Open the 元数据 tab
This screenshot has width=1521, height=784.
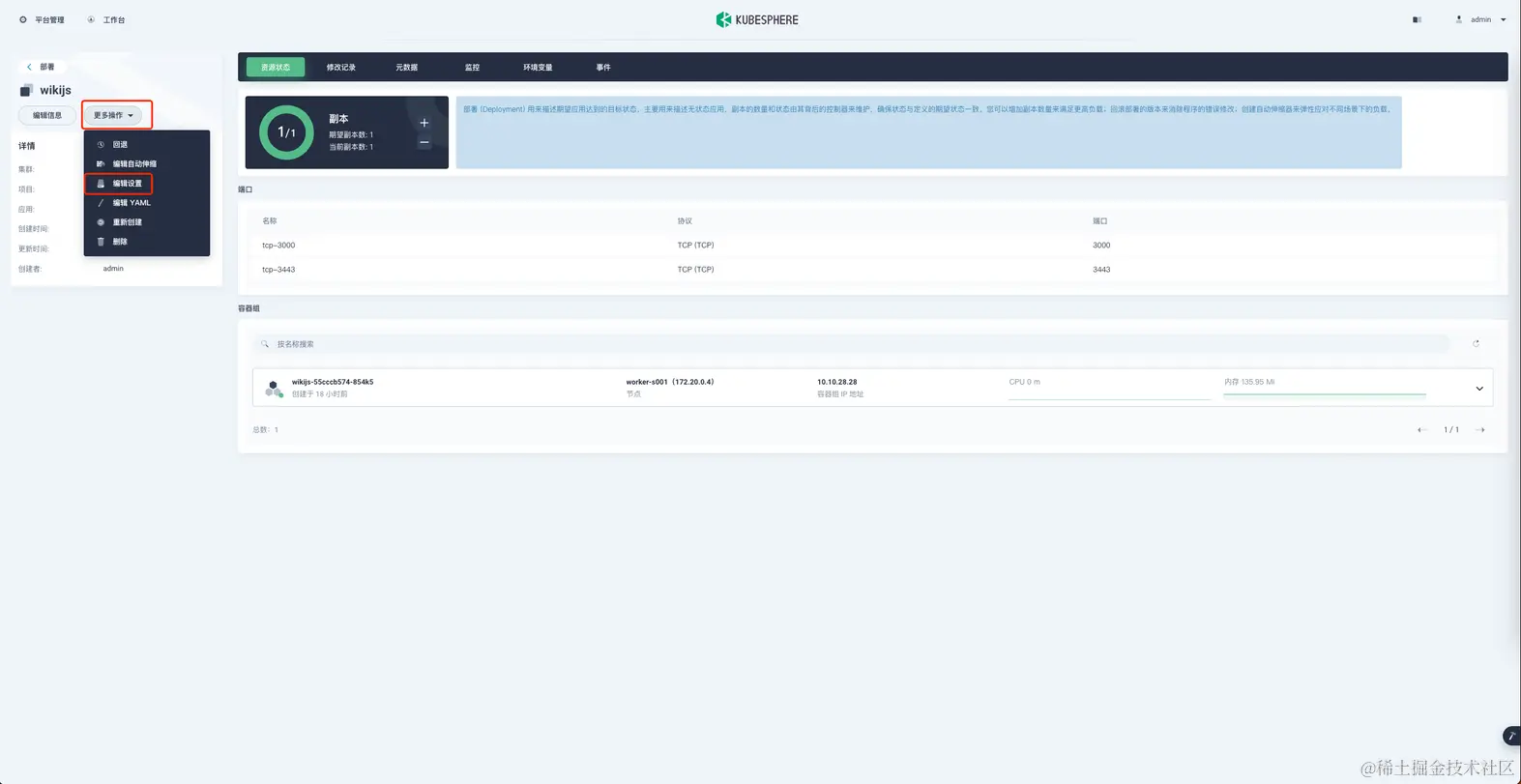click(x=407, y=67)
